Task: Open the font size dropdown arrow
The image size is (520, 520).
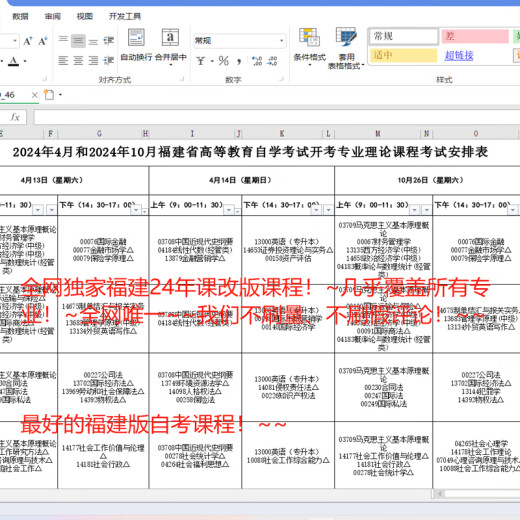Action: (x=15, y=41)
